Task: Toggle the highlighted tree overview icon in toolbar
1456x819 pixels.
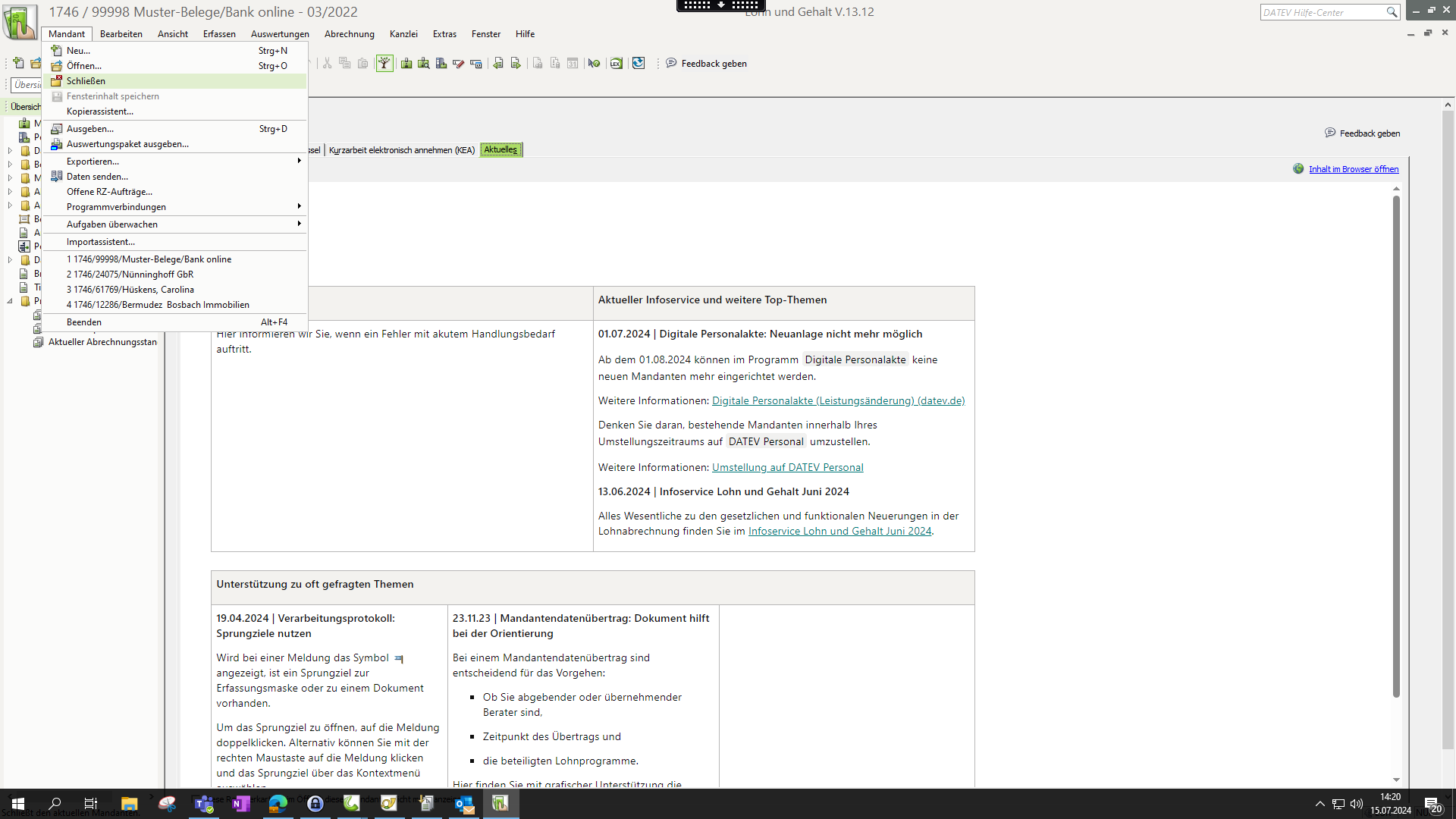Action: click(384, 64)
